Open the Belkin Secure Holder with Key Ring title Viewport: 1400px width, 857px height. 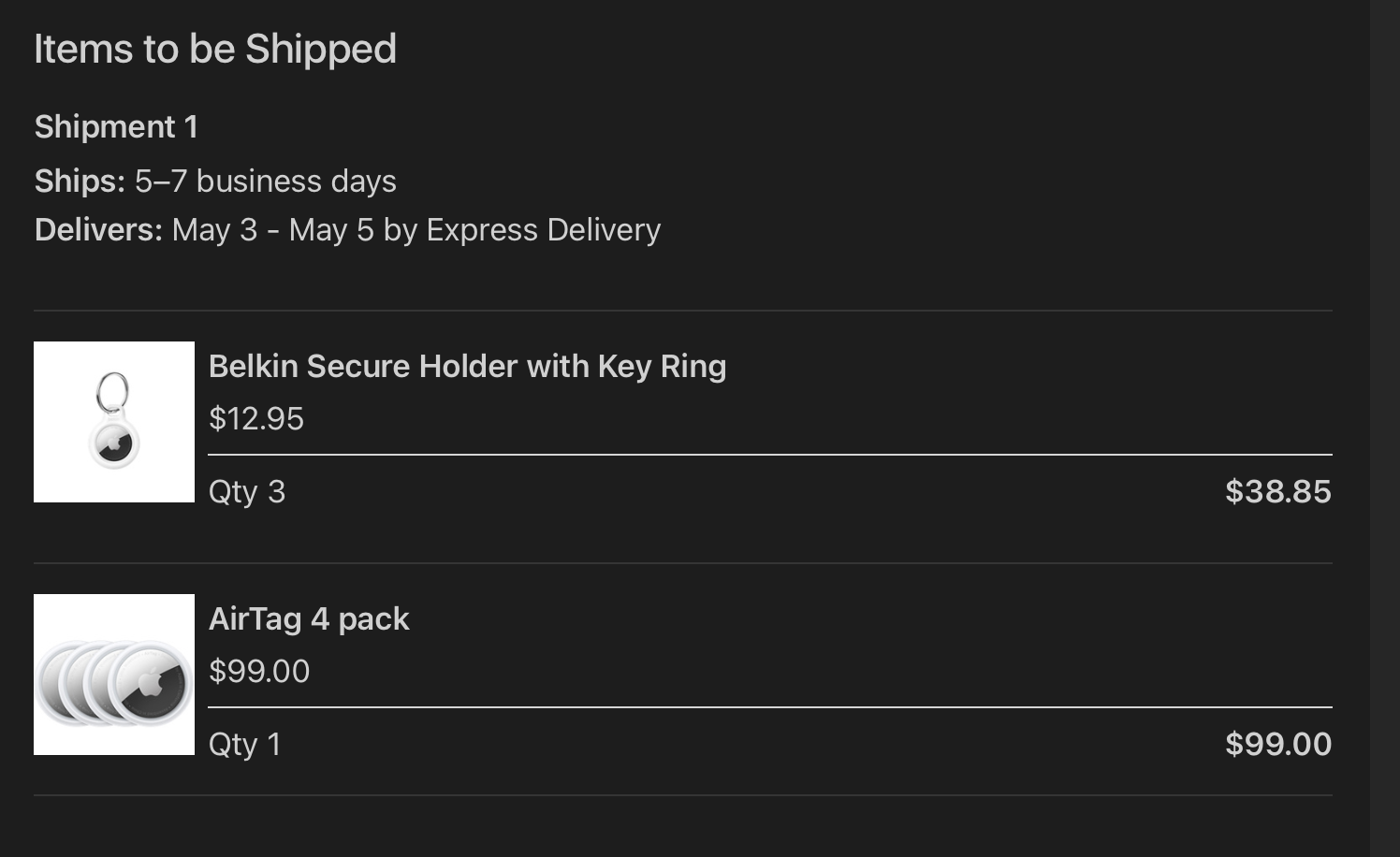[467, 366]
